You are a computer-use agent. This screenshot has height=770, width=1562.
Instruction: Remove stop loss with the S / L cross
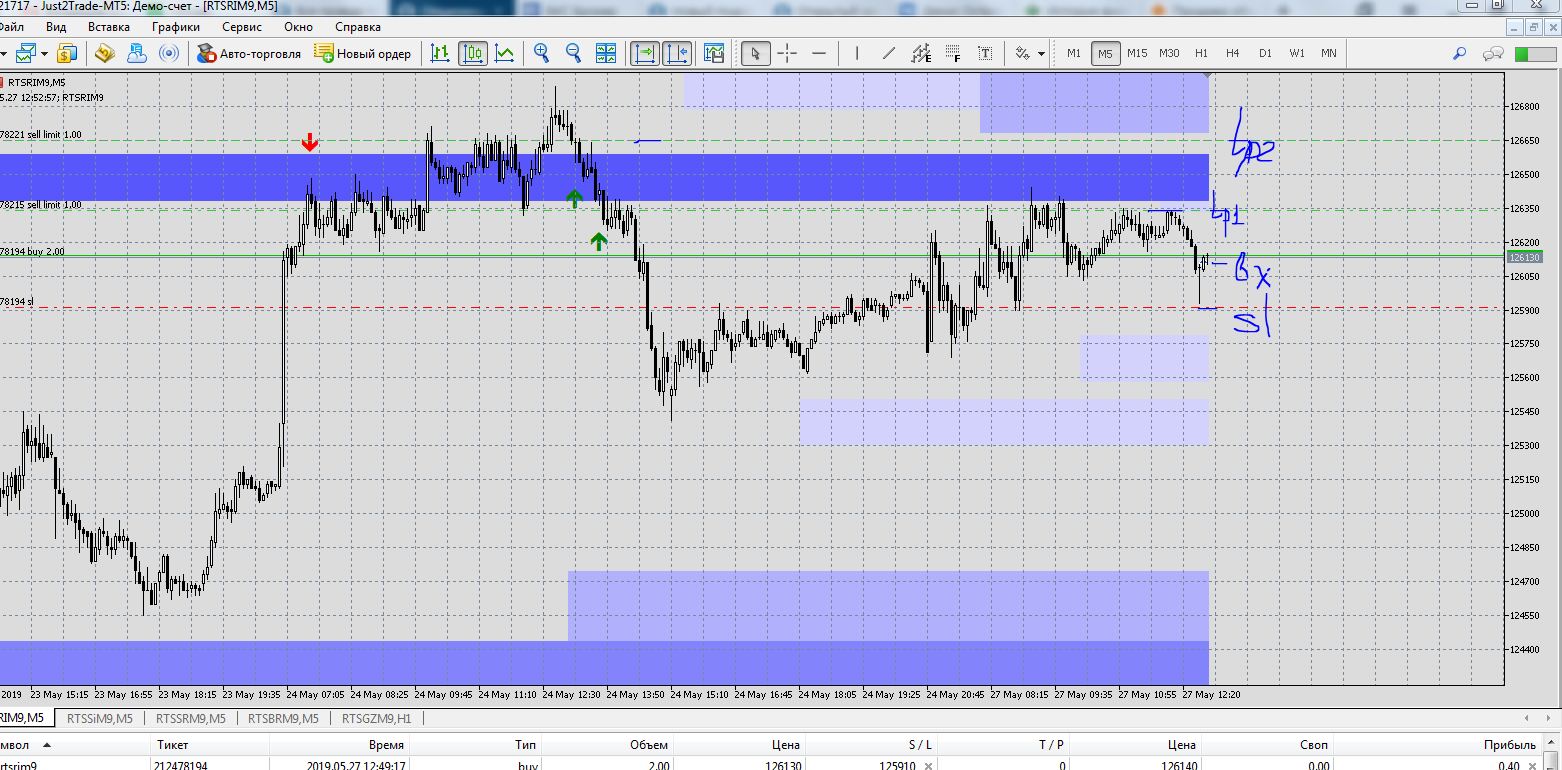[x=928, y=766]
